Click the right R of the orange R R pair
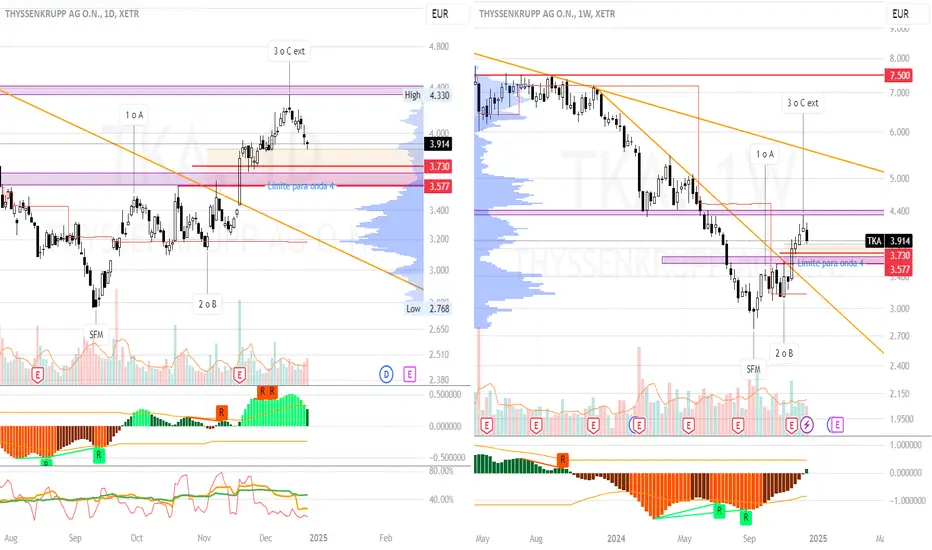932x550 pixels. (x=272, y=392)
